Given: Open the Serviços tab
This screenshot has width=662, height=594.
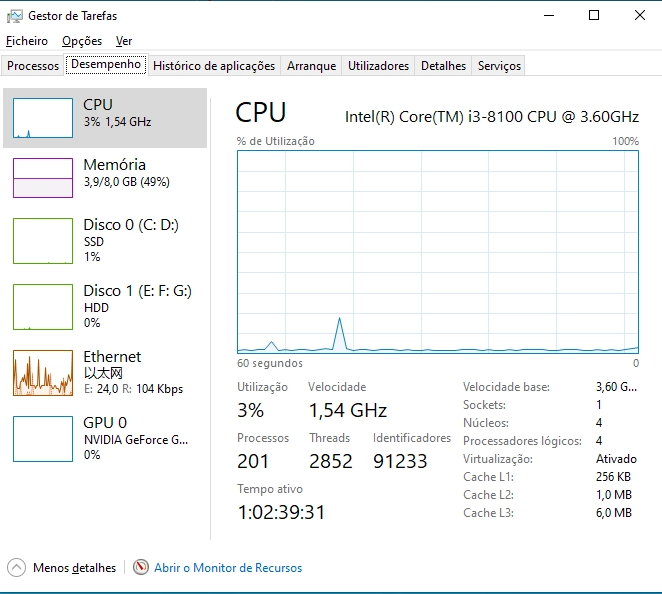Looking at the screenshot, I should (499, 66).
